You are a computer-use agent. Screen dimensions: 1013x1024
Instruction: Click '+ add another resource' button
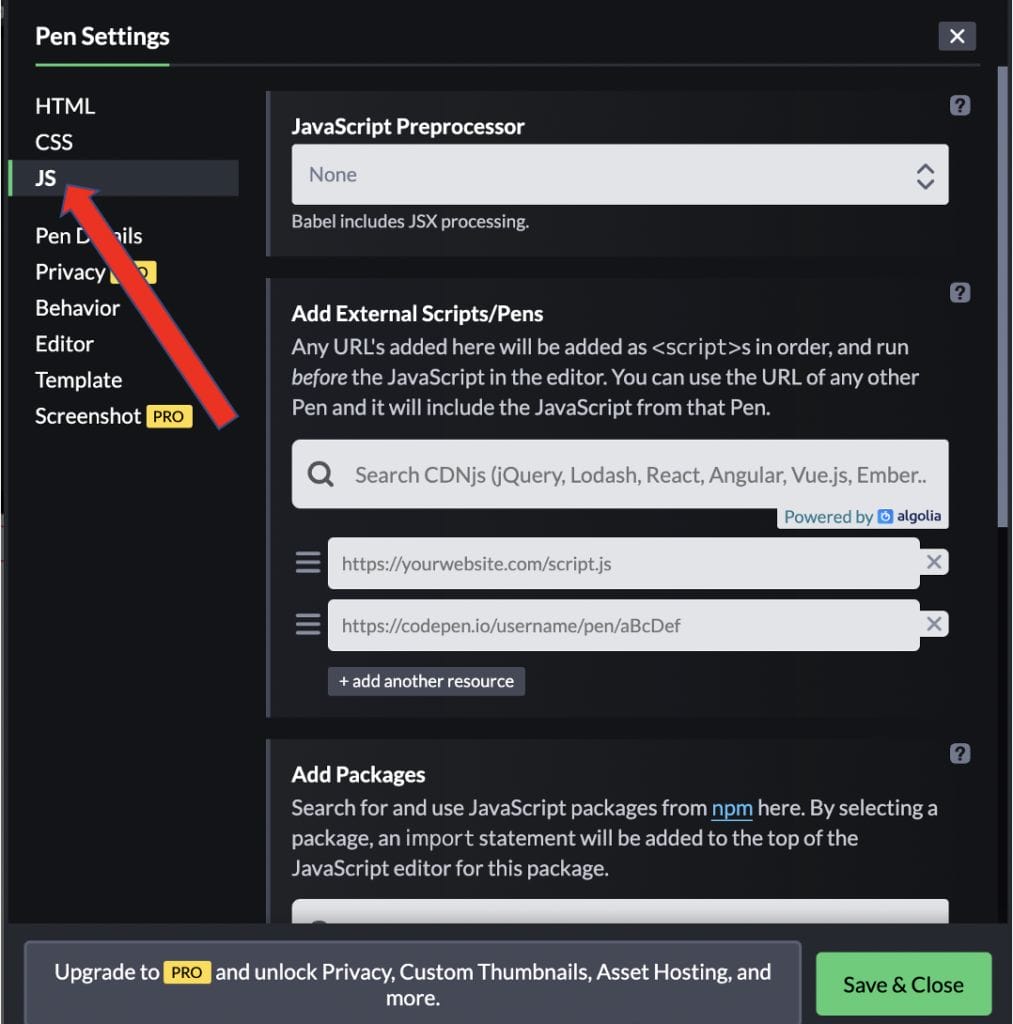pos(426,681)
